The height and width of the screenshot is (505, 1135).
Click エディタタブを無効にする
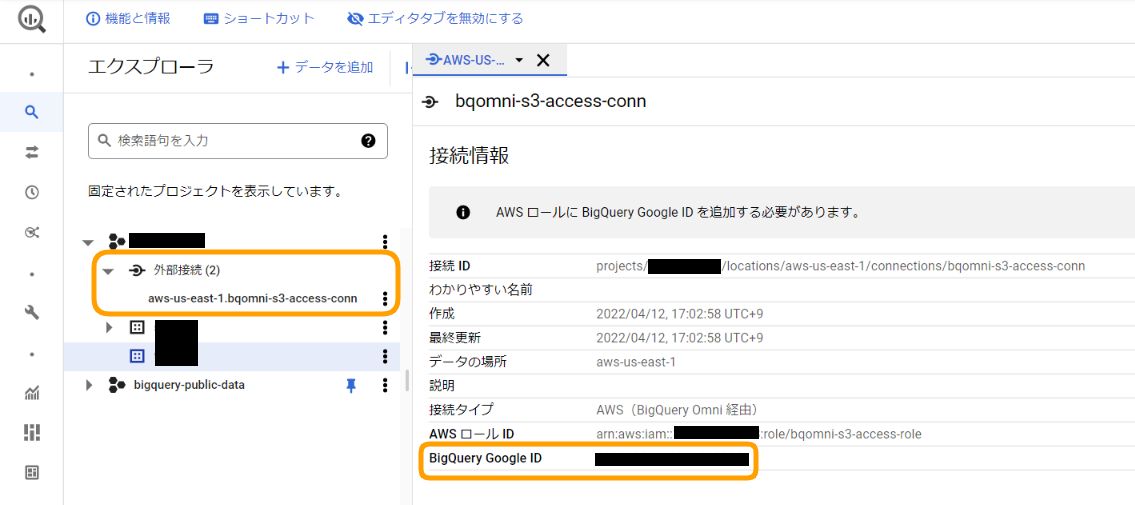point(435,19)
